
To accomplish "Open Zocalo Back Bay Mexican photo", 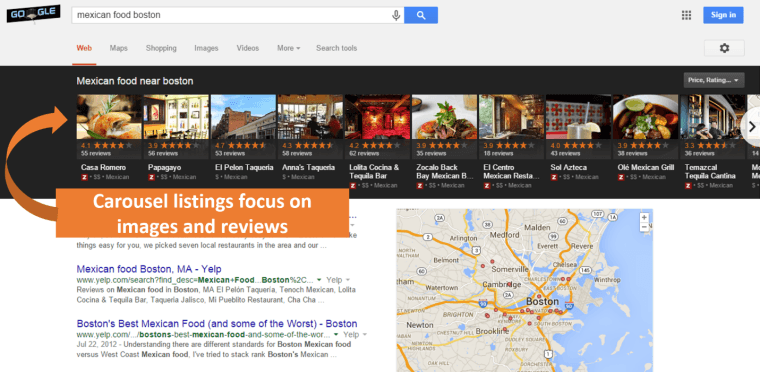I will (444, 117).
